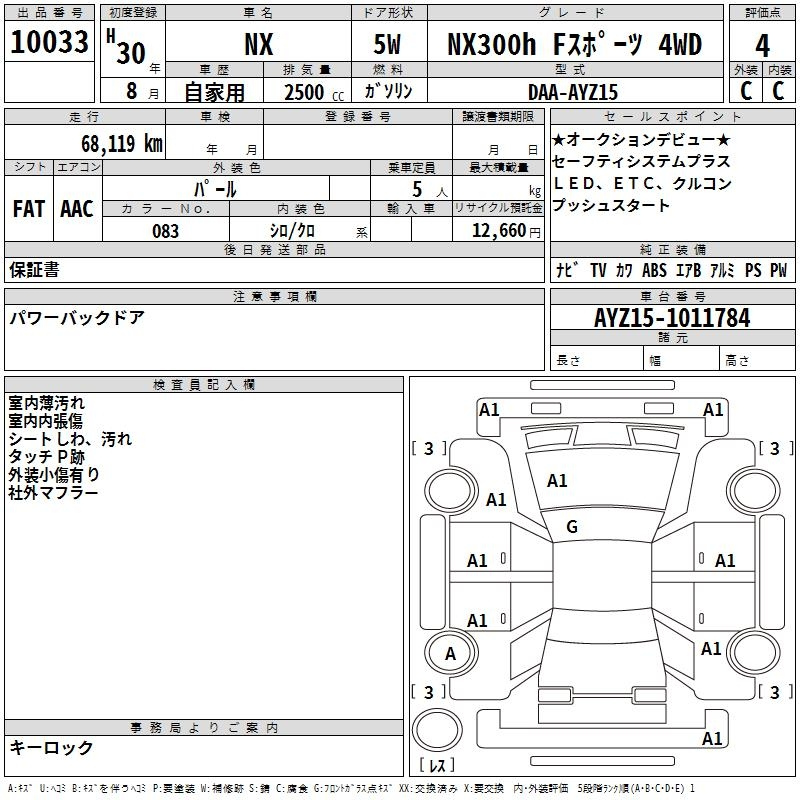The height and width of the screenshot is (800, 800).
Task: Click the interior color シロ/クロ value
Action: (x=292, y=231)
